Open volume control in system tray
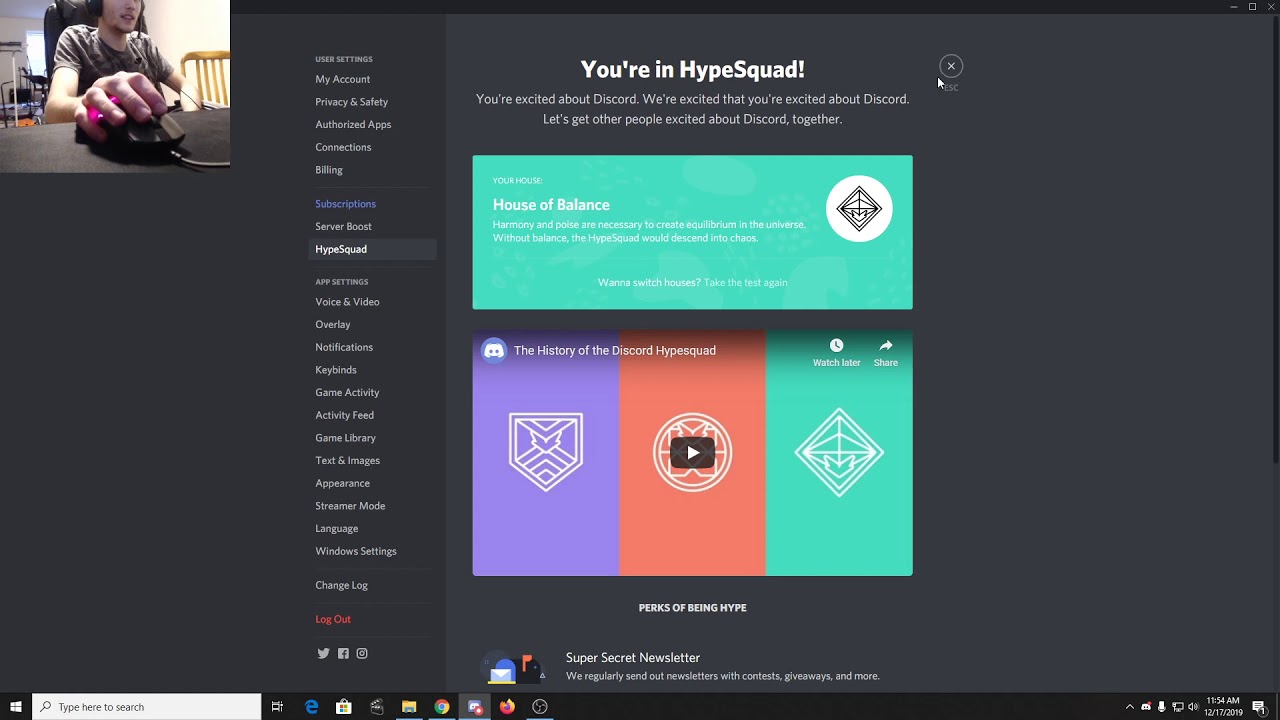 click(1193, 707)
